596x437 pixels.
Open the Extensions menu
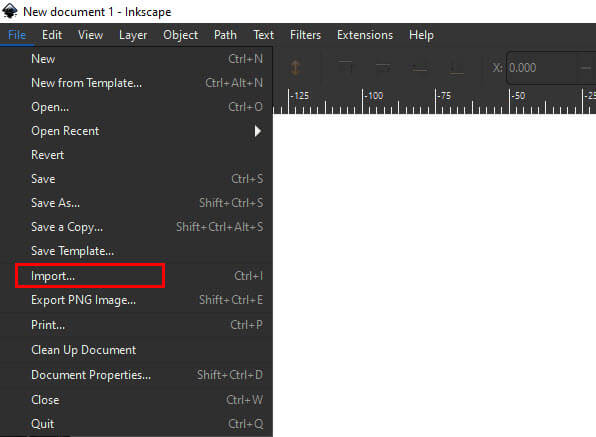[365, 35]
